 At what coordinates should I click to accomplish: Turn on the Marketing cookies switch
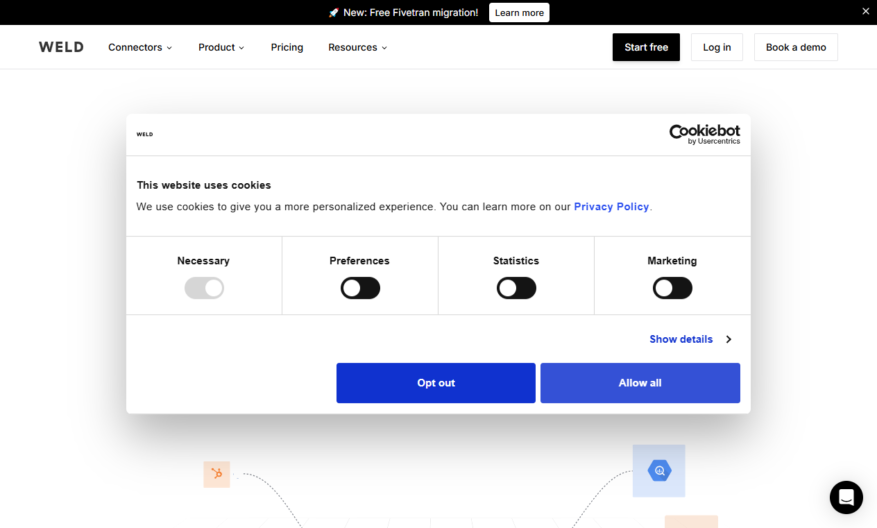pos(672,288)
